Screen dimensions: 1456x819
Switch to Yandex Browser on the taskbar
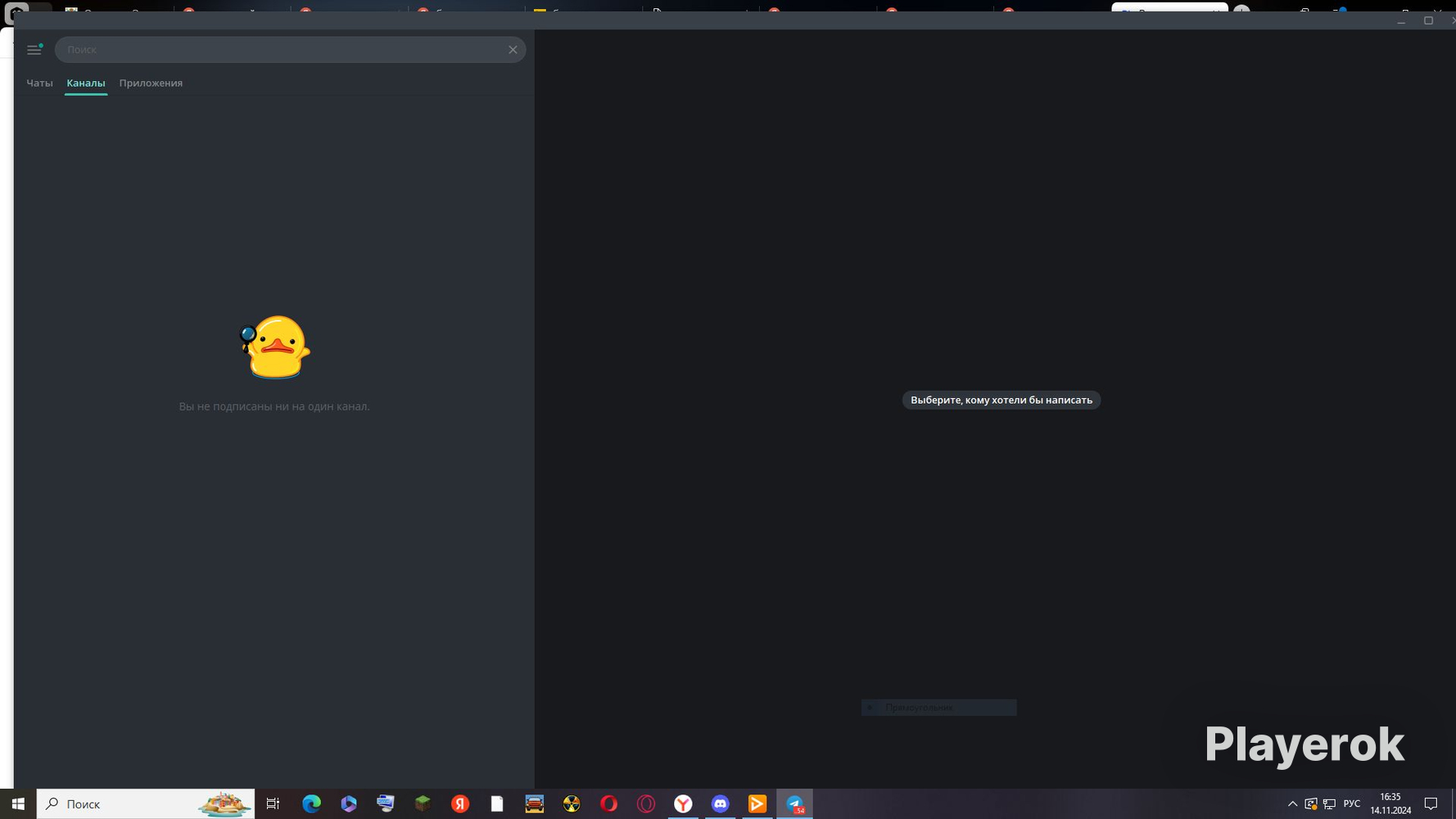click(683, 804)
